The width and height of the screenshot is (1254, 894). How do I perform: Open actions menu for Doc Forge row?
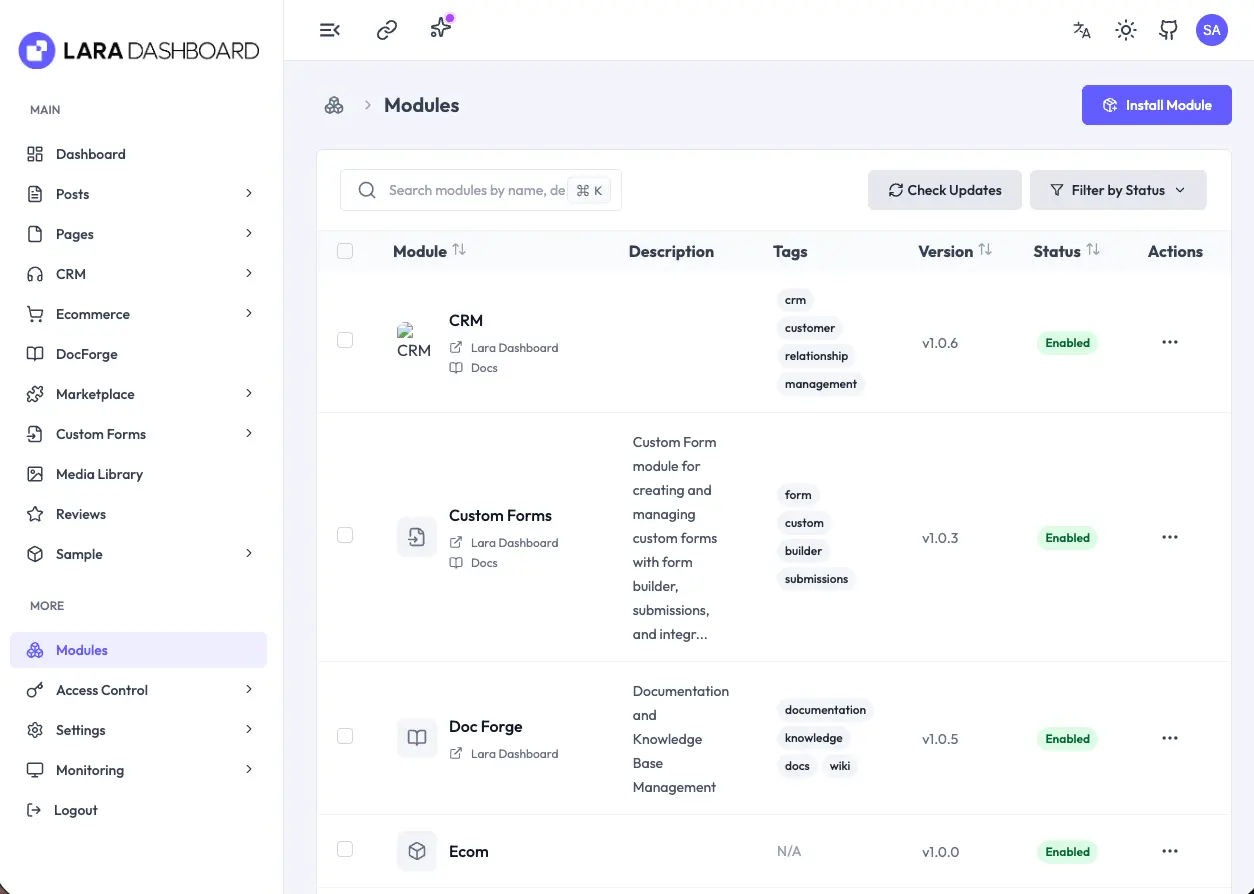coord(1170,738)
